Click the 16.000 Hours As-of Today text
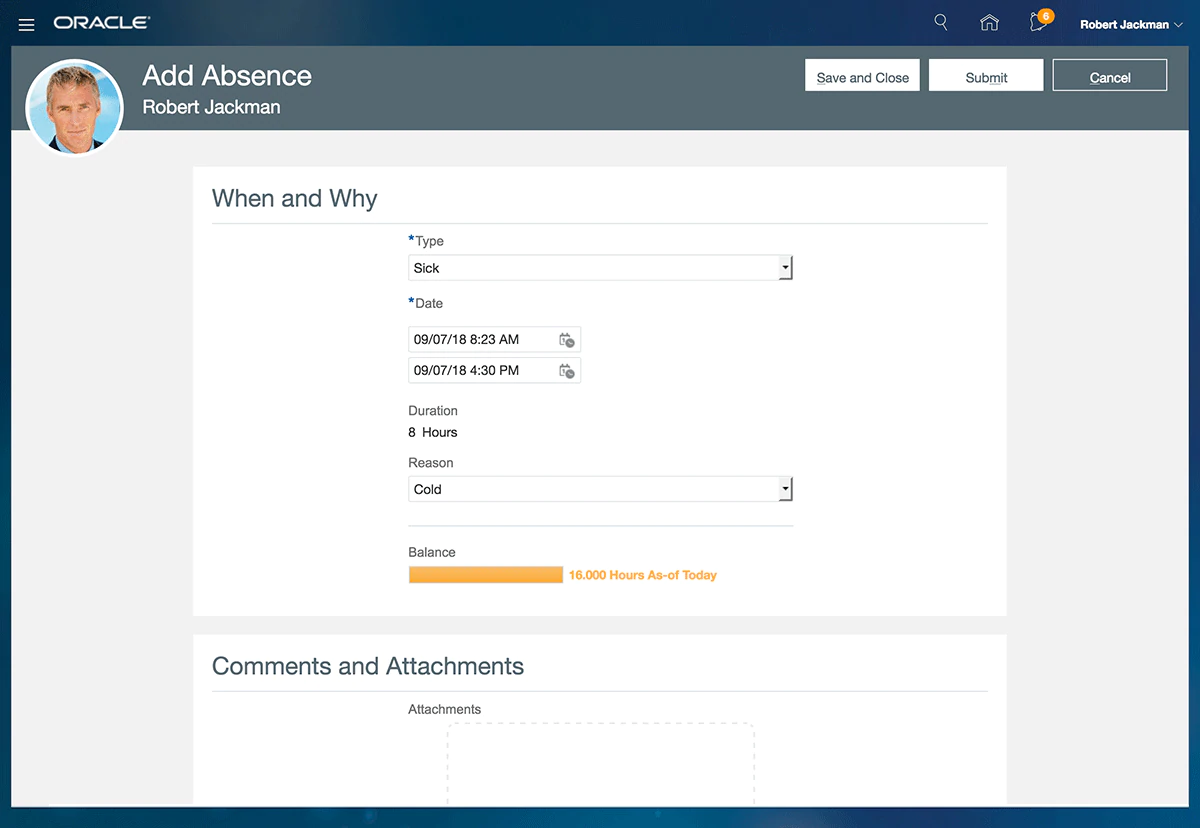This screenshot has height=828, width=1200. click(x=642, y=575)
